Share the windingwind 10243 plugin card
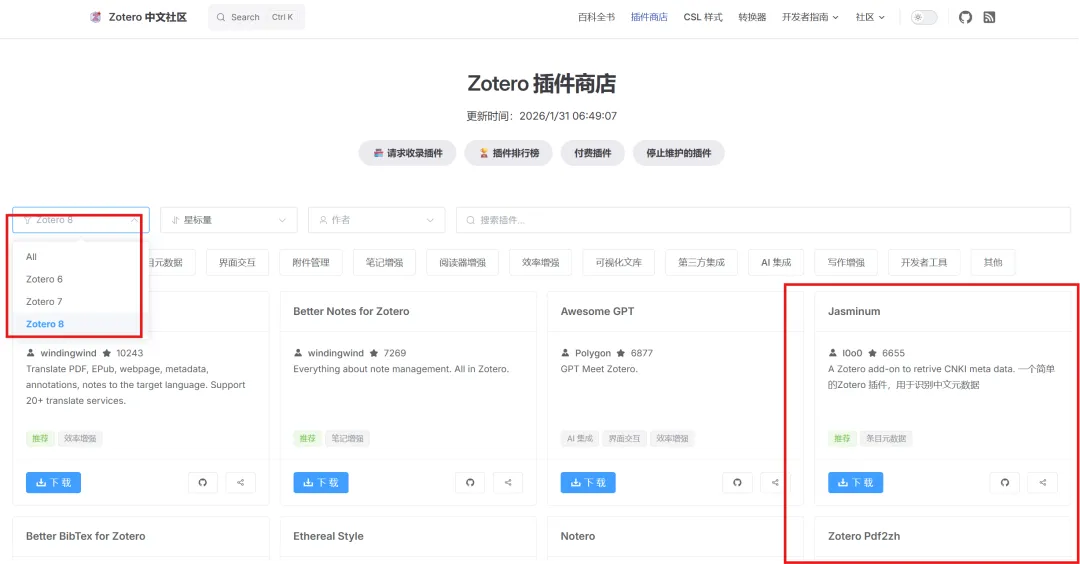 (x=240, y=483)
